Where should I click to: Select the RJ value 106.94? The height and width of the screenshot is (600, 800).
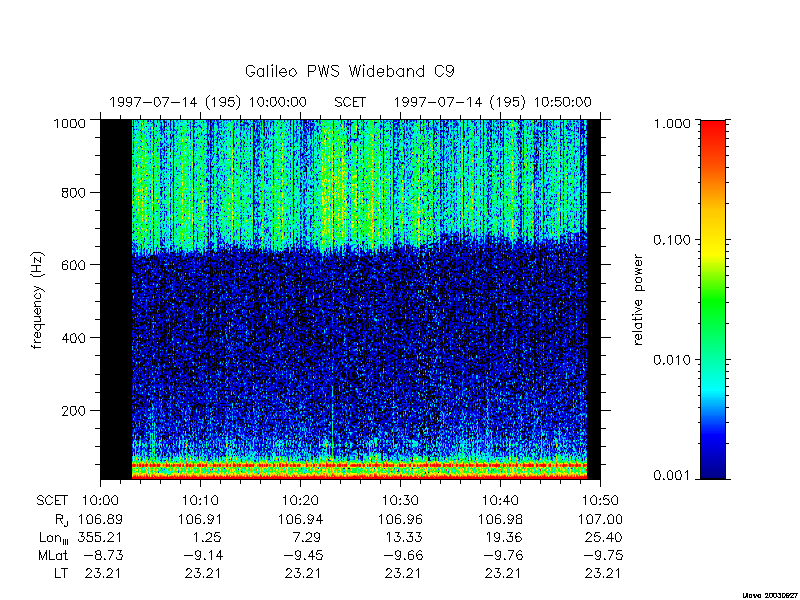pos(300,519)
